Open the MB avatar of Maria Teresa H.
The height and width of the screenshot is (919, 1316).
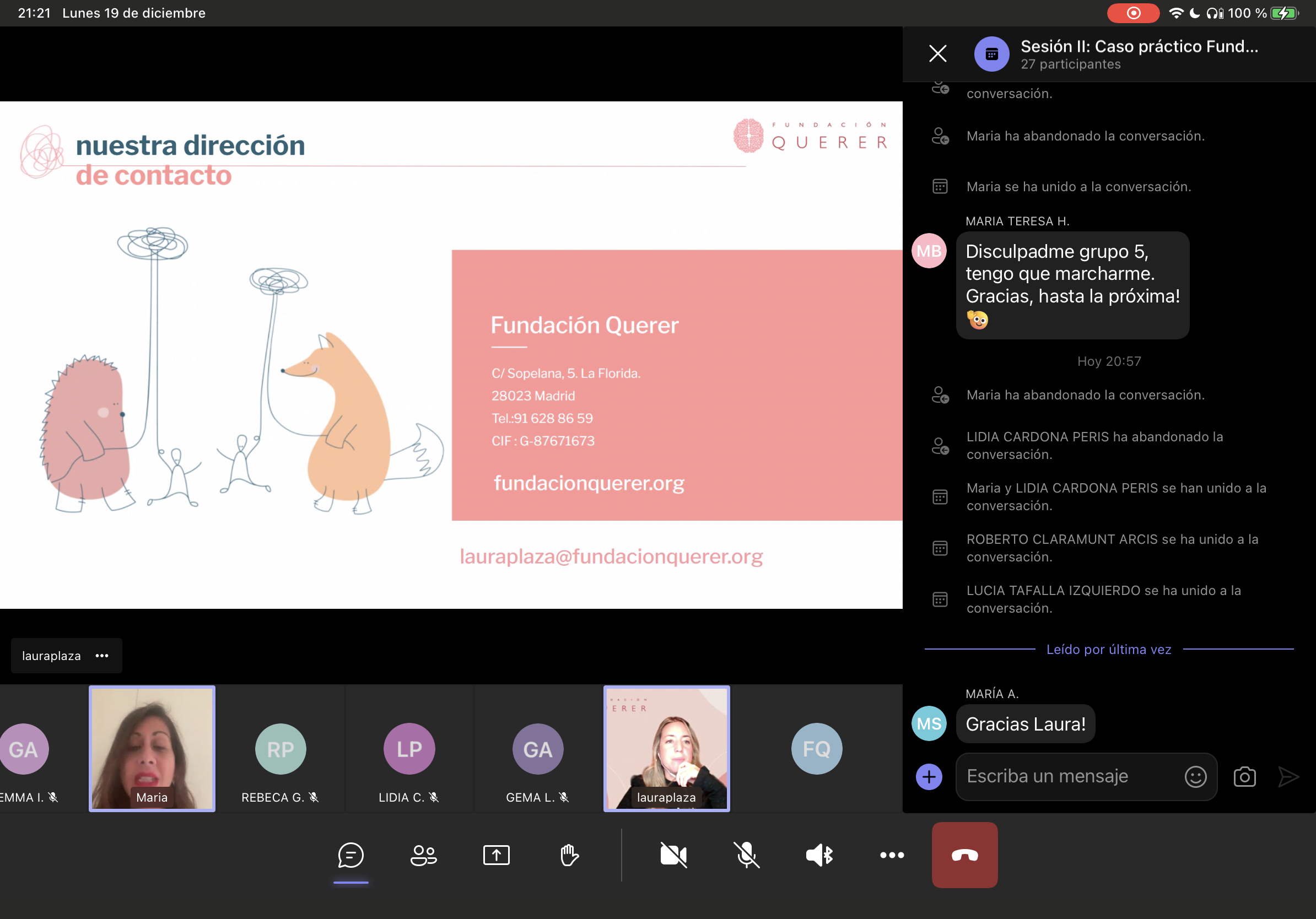coord(929,251)
